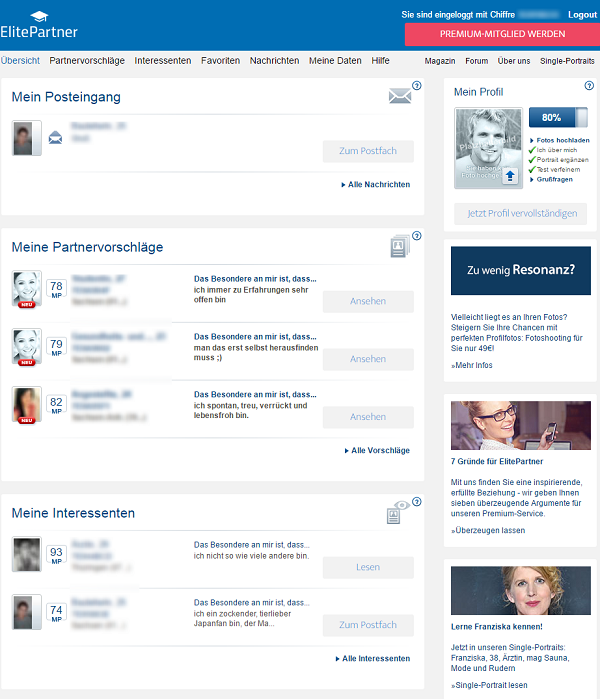This screenshot has height=699, width=600.
Task: Click the Franziska portrait image
Action: tap(521, 591)
